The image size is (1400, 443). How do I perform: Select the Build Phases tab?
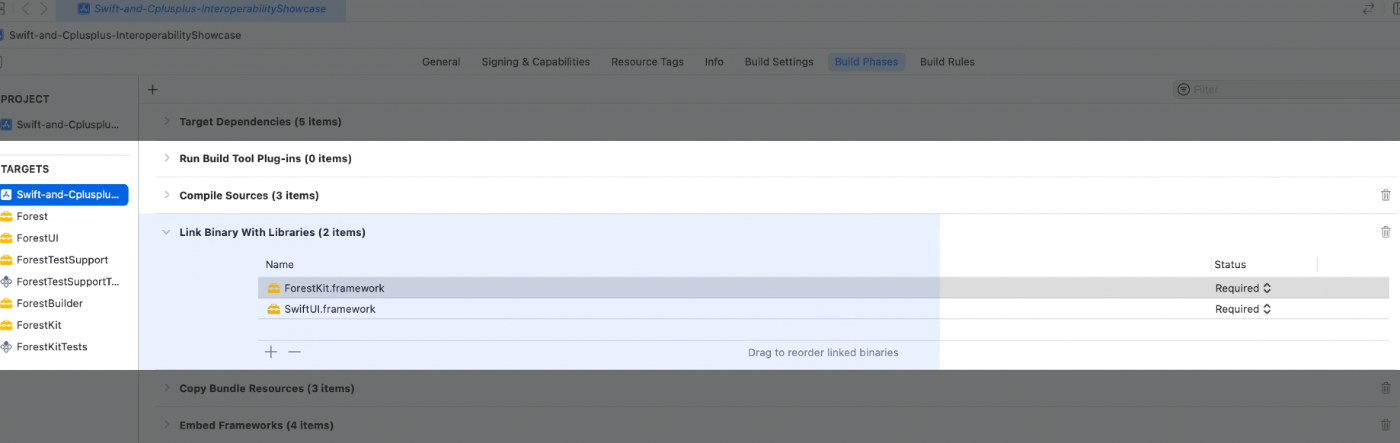coord(867,62)
